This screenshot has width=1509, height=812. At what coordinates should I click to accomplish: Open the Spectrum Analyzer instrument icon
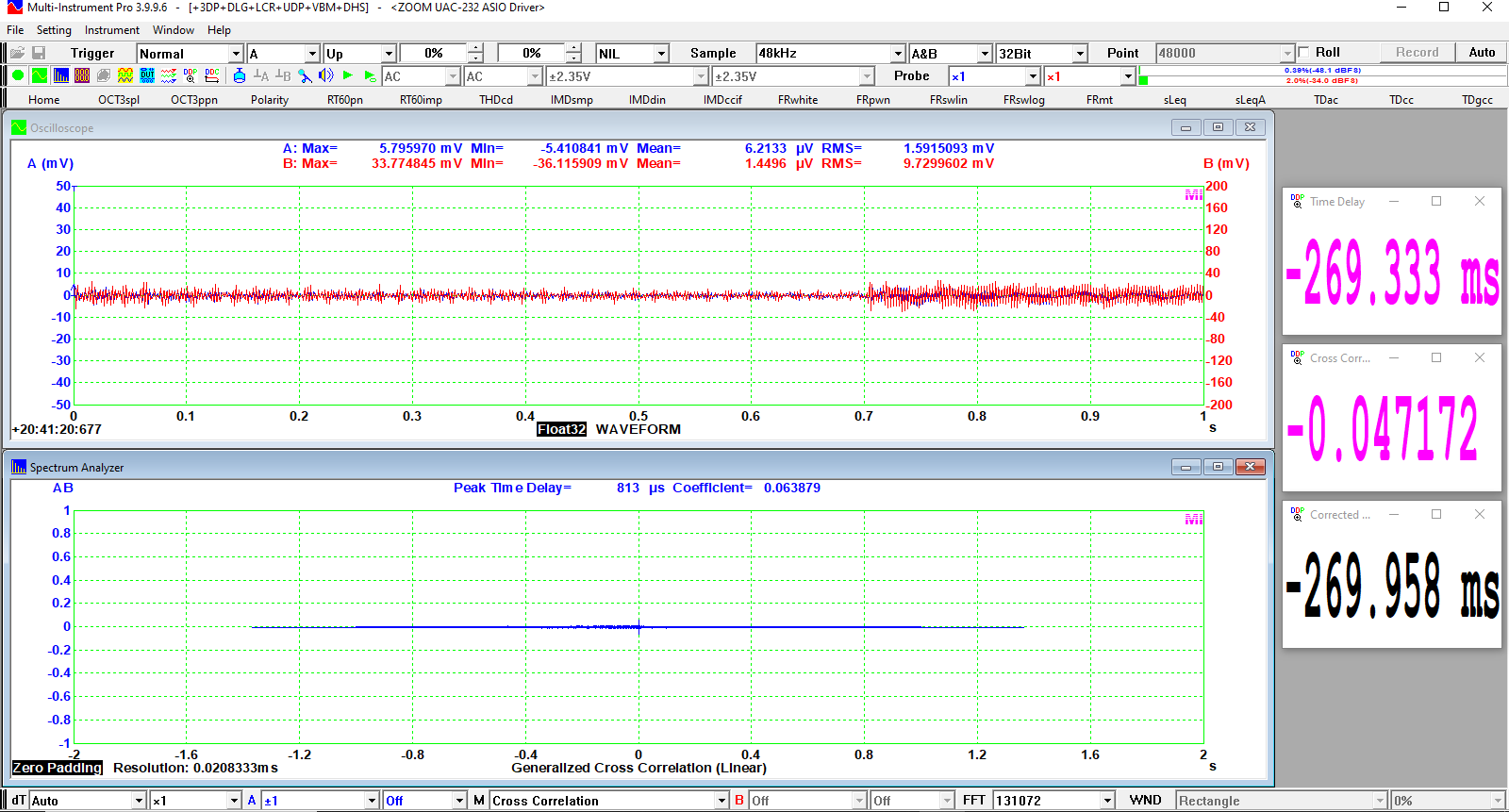click(x=60, y=75)
